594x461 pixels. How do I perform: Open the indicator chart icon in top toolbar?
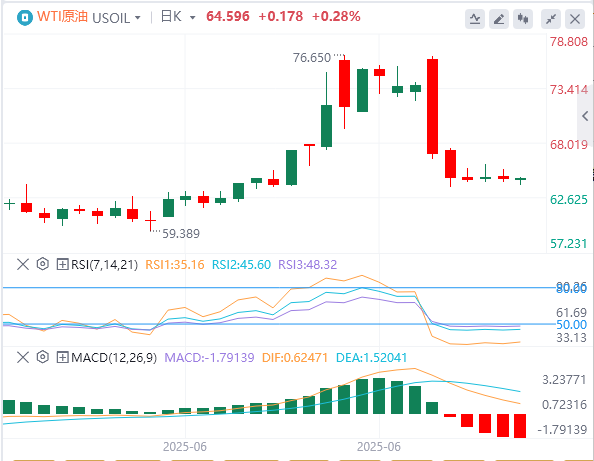[x=475, y=19]
